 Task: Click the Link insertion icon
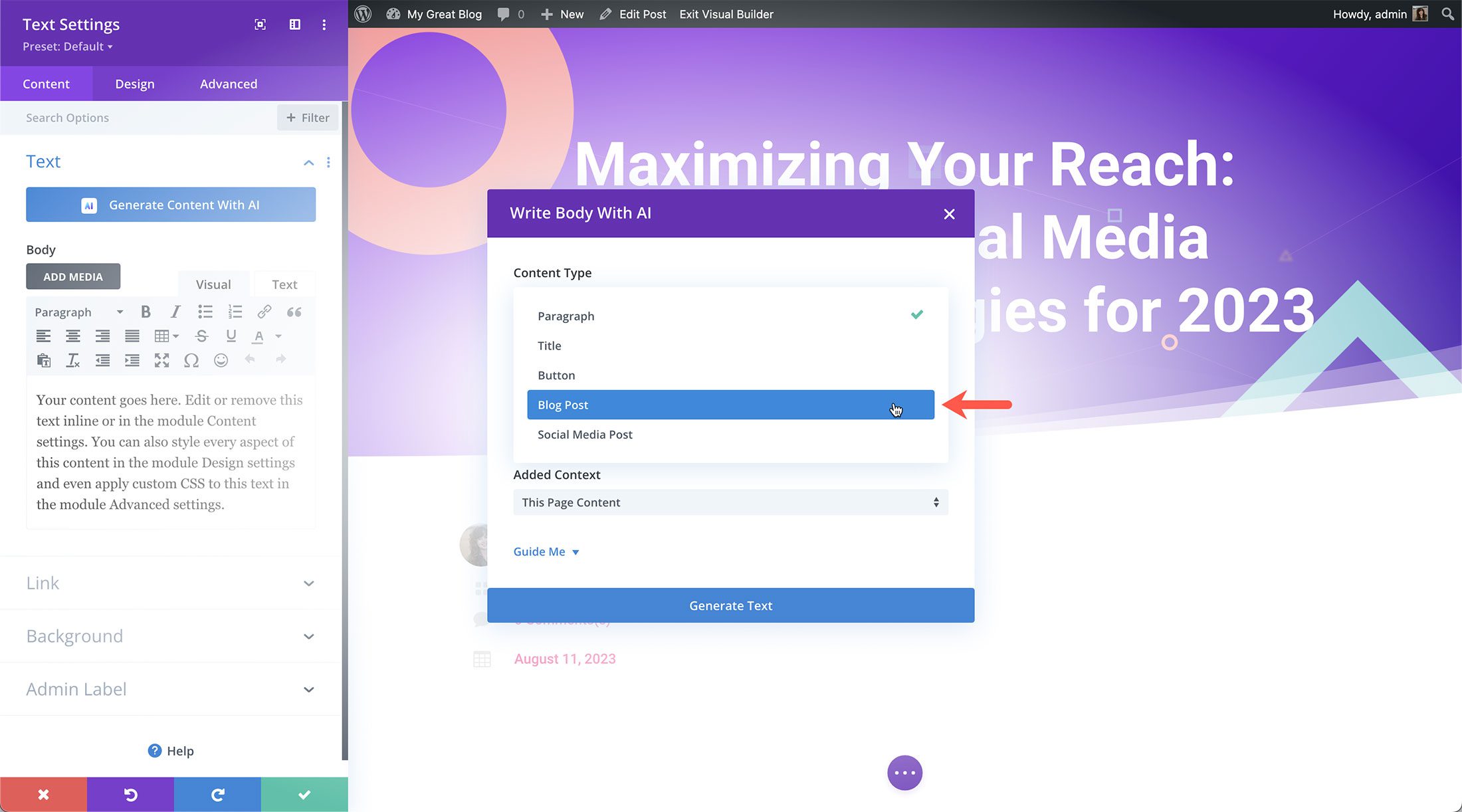[x=264, y=311]
